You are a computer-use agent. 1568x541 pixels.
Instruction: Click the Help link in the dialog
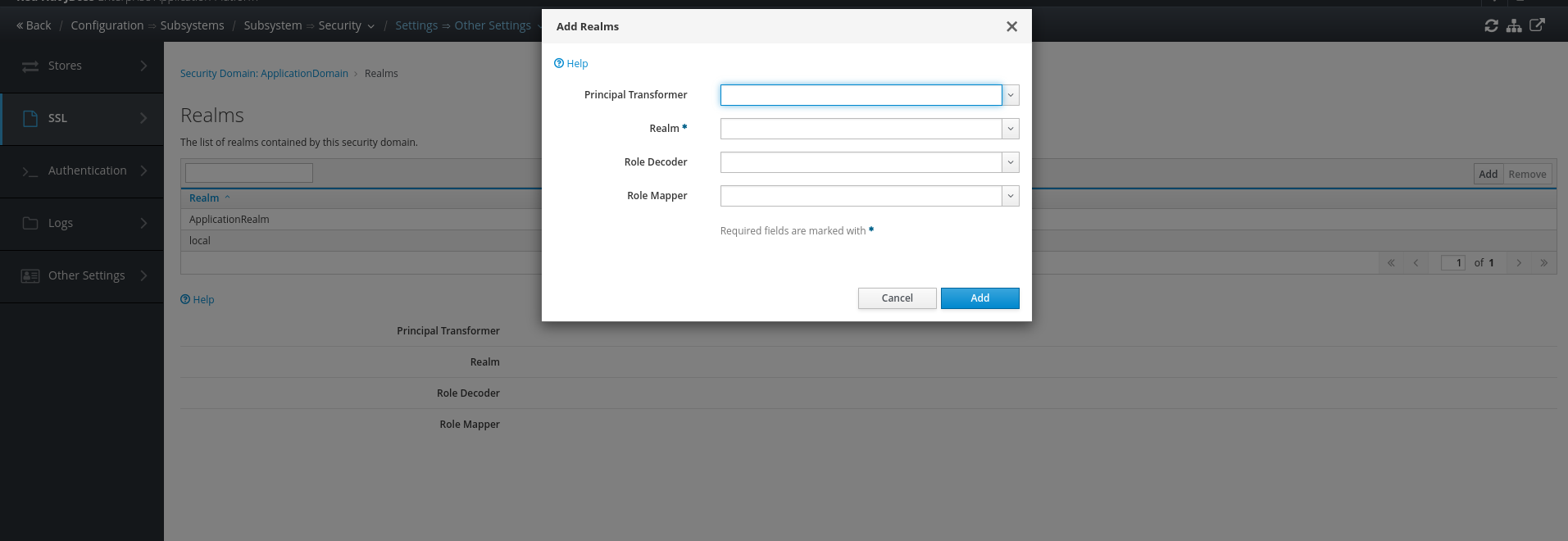pos(571,63)
